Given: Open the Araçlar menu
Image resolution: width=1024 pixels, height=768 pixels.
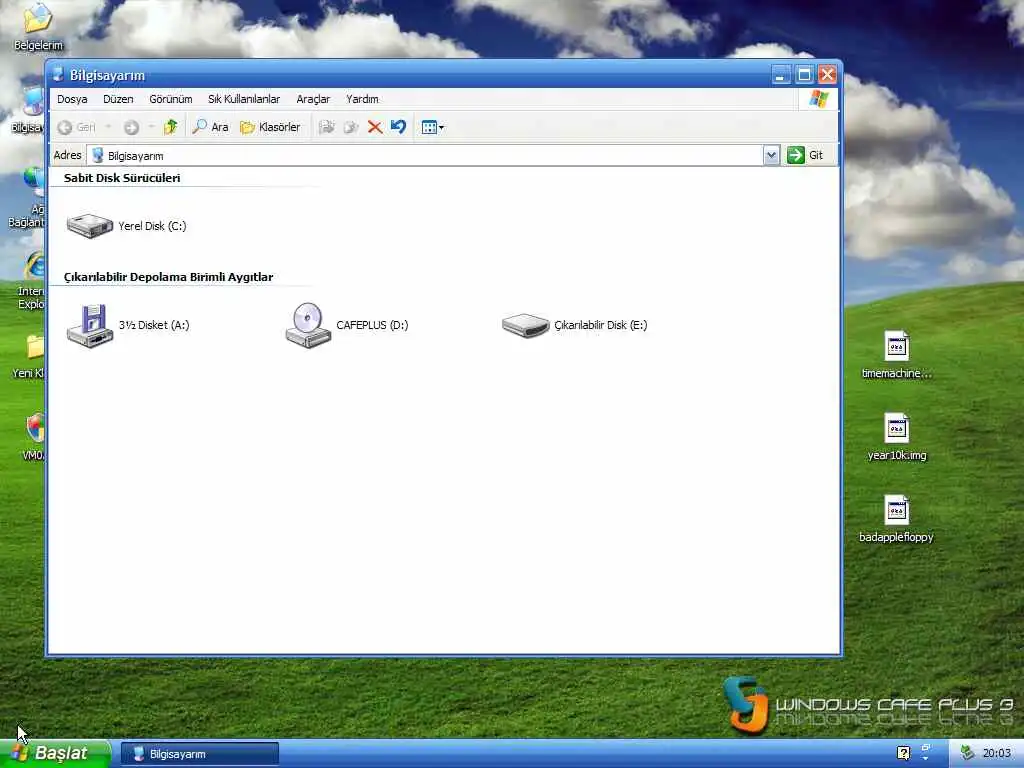Looking at the screenshot, I should (313, 99).
